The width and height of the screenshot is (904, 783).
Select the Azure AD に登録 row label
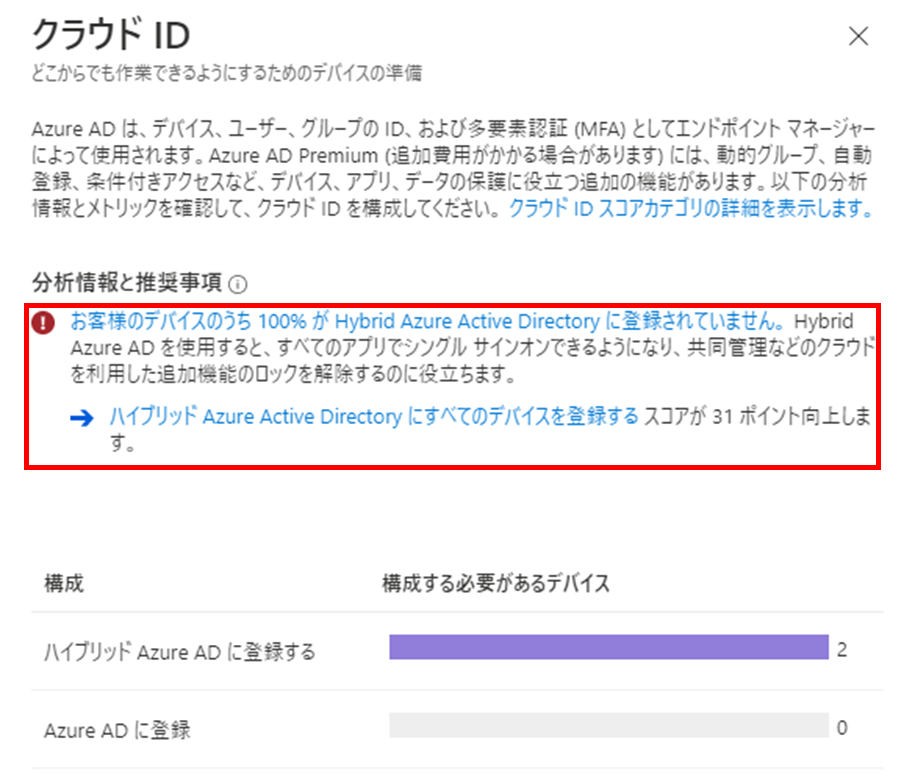[x=117, y=730]
